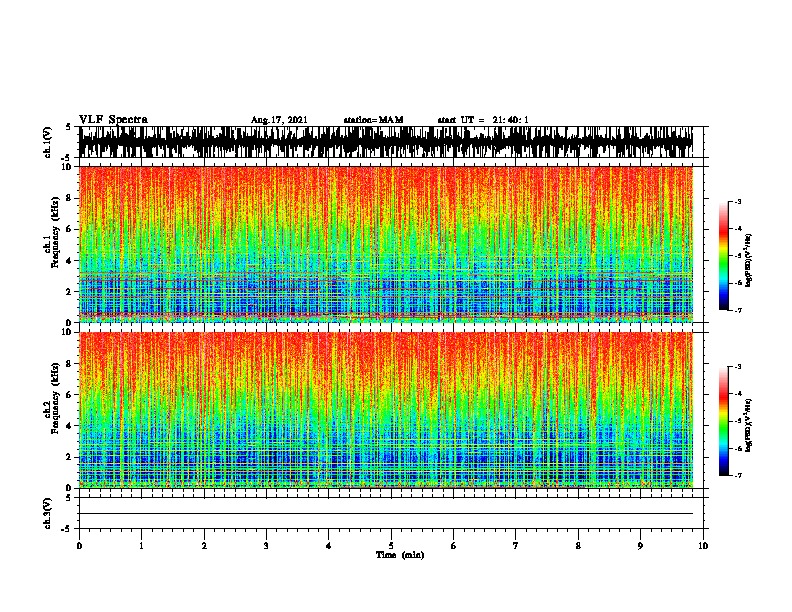Click the "Time (min)" axis label

(x=400, y=555)
